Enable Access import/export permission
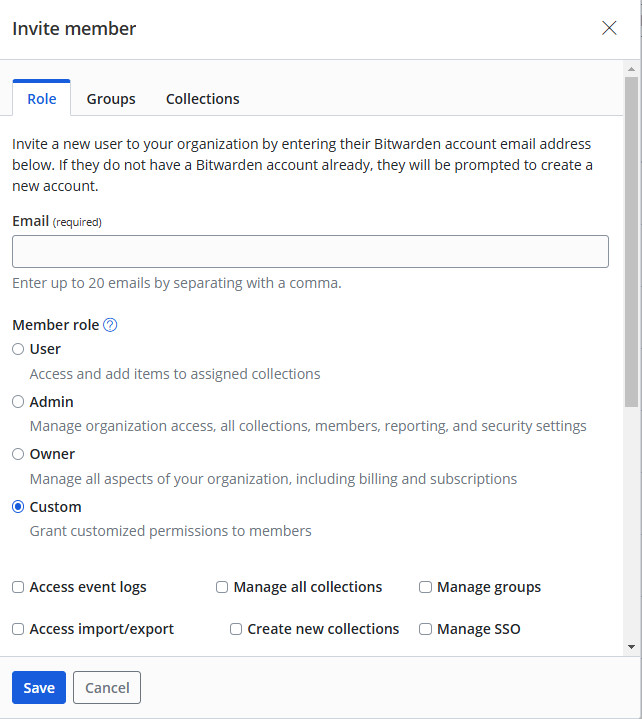 [x=18, y=629]
